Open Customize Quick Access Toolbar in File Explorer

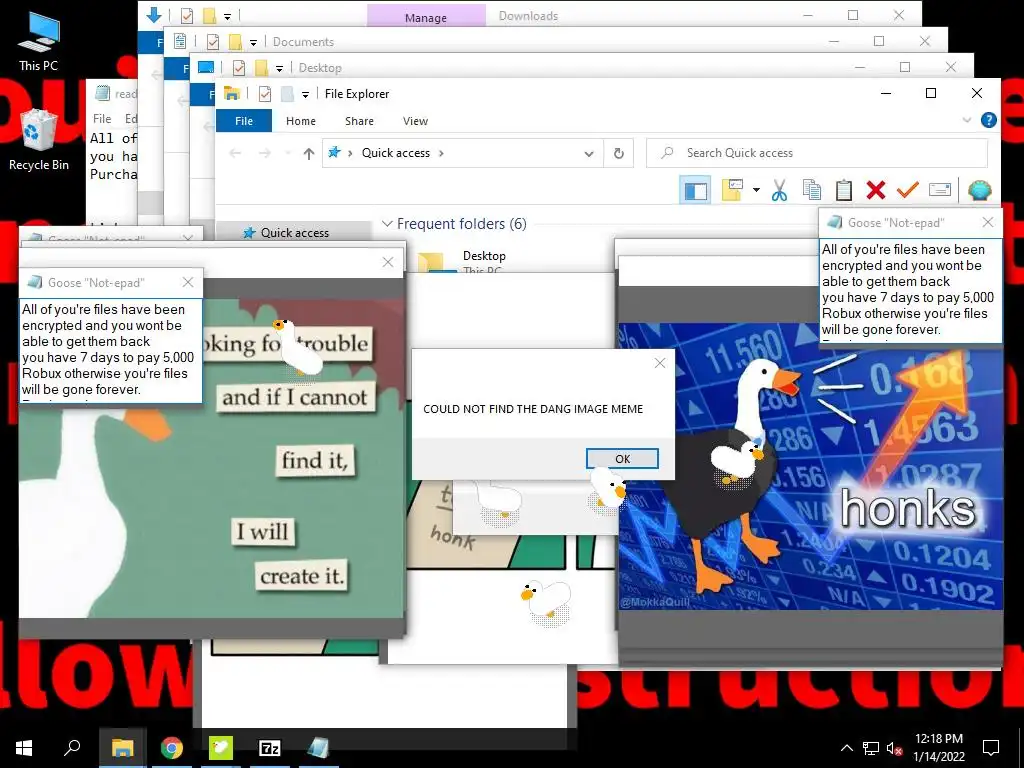click(305, 95)
